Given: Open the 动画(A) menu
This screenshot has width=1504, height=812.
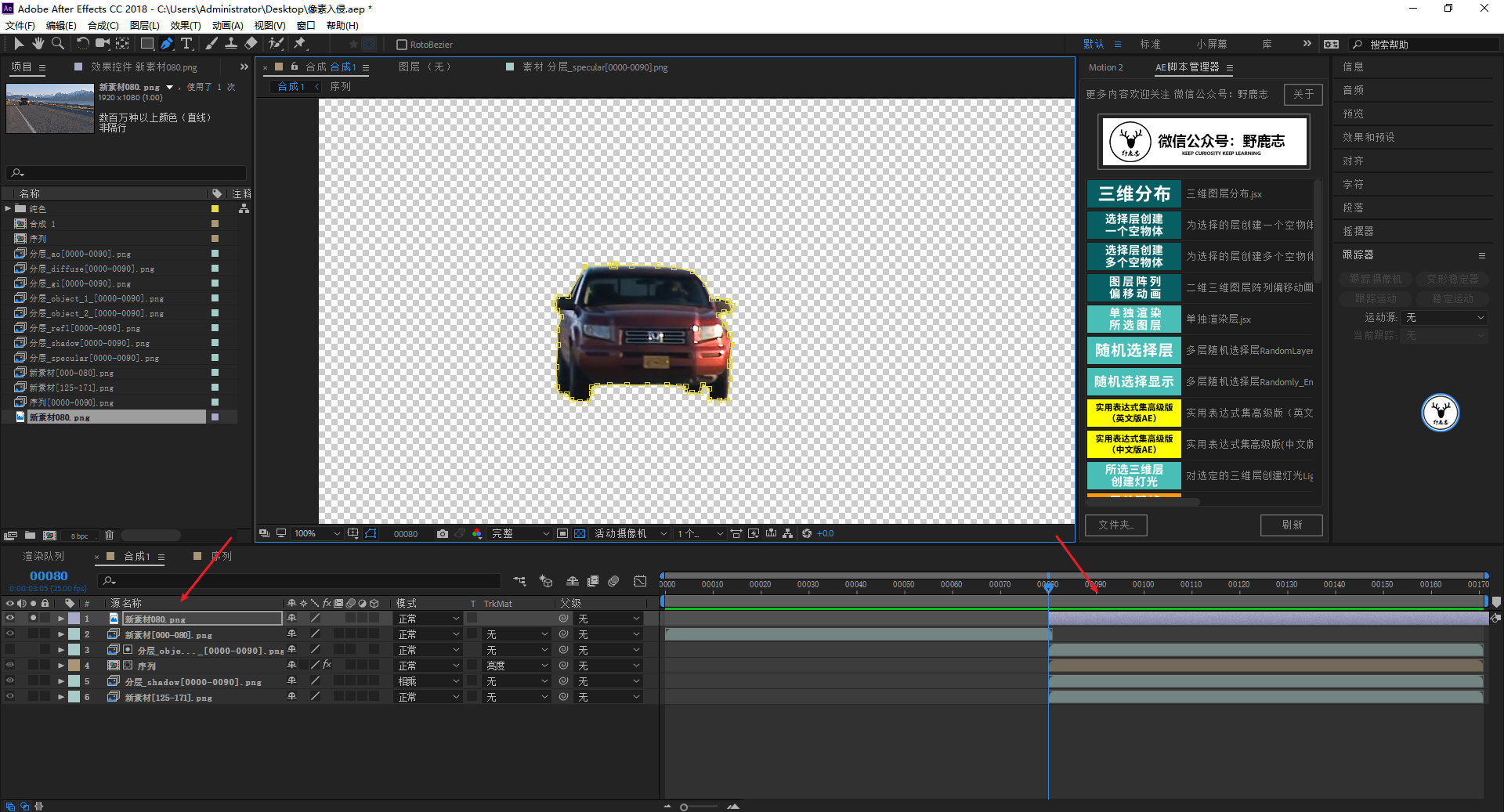Looking at the screenshot, I should pos(227,26).
